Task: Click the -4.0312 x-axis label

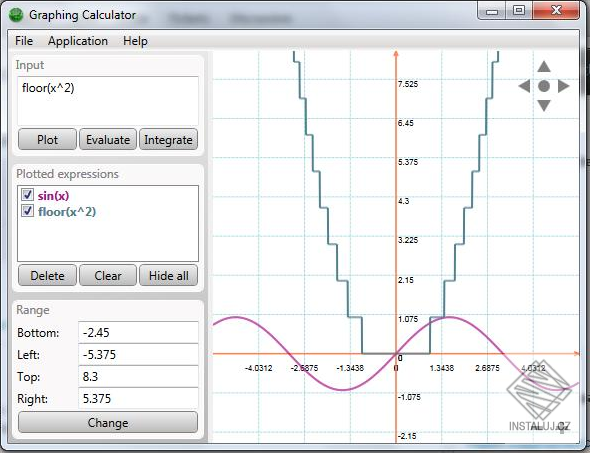Action: (x=259, y=368)
